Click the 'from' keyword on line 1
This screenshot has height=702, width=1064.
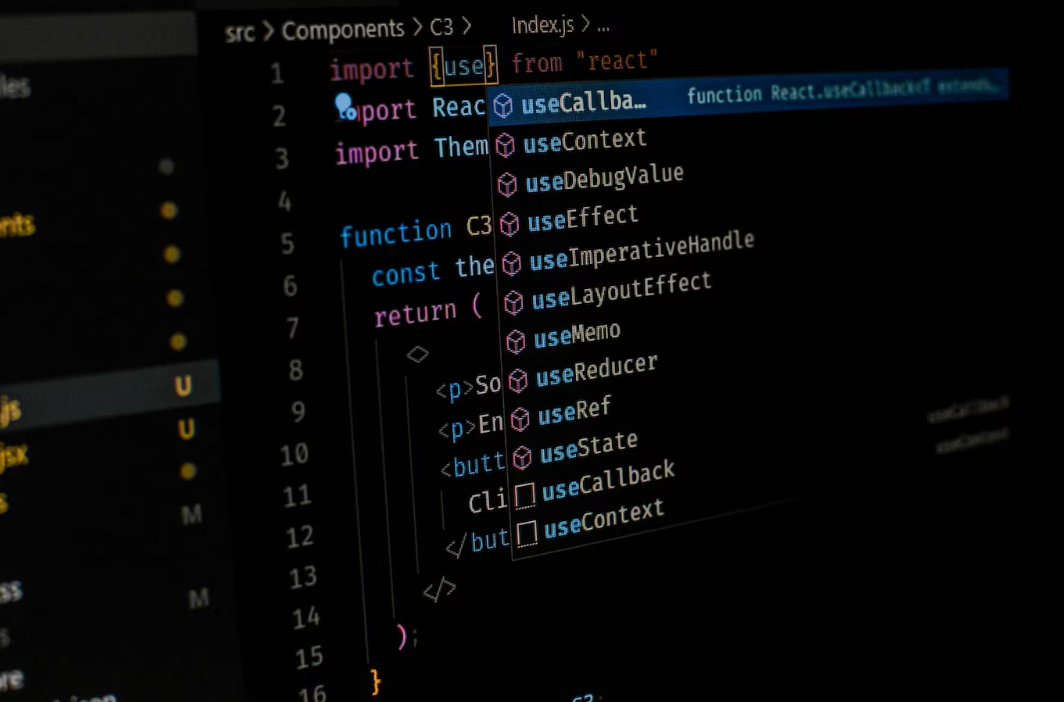pyautogui.click(x=537, y=63)
